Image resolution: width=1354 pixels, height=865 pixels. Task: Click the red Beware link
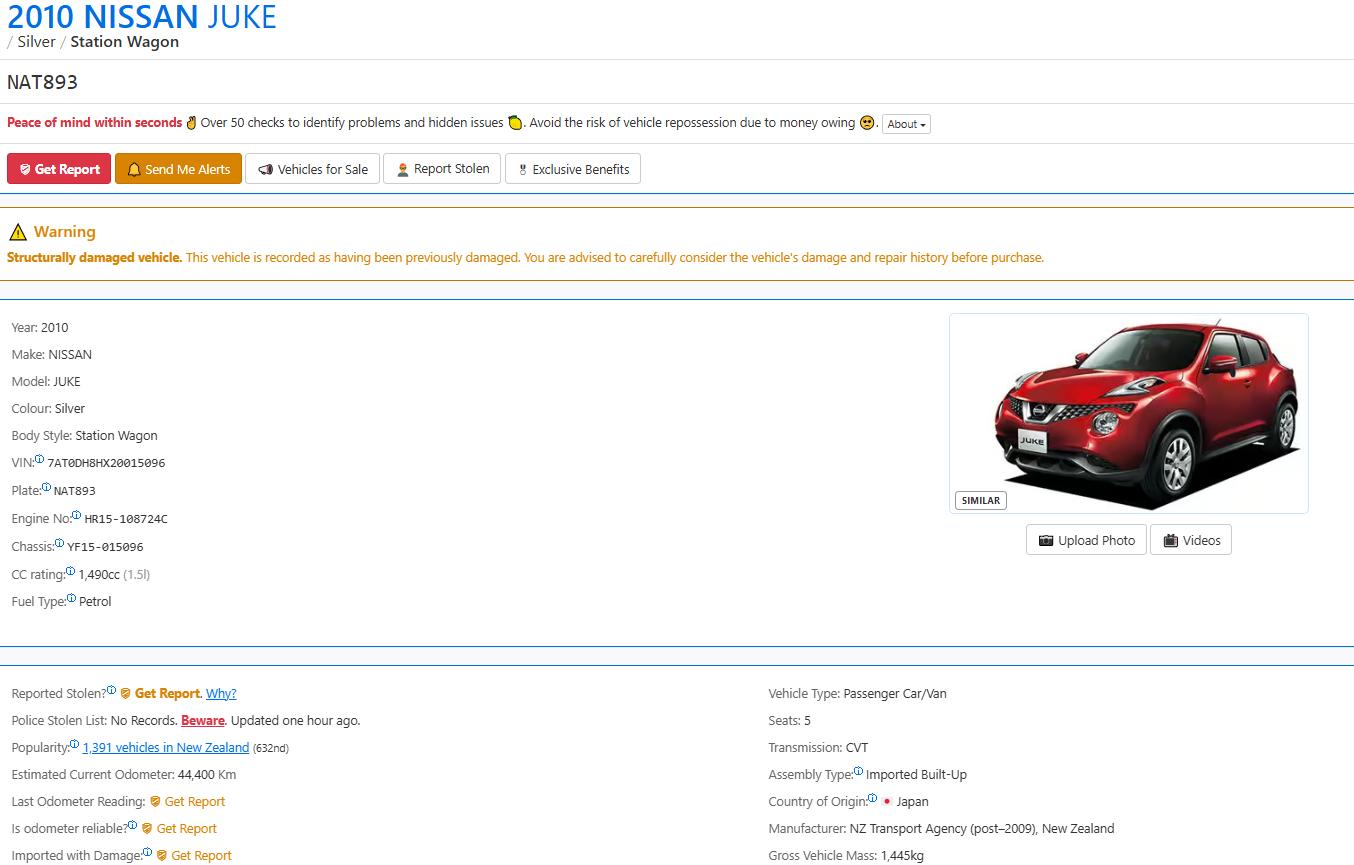click(203, 720)
